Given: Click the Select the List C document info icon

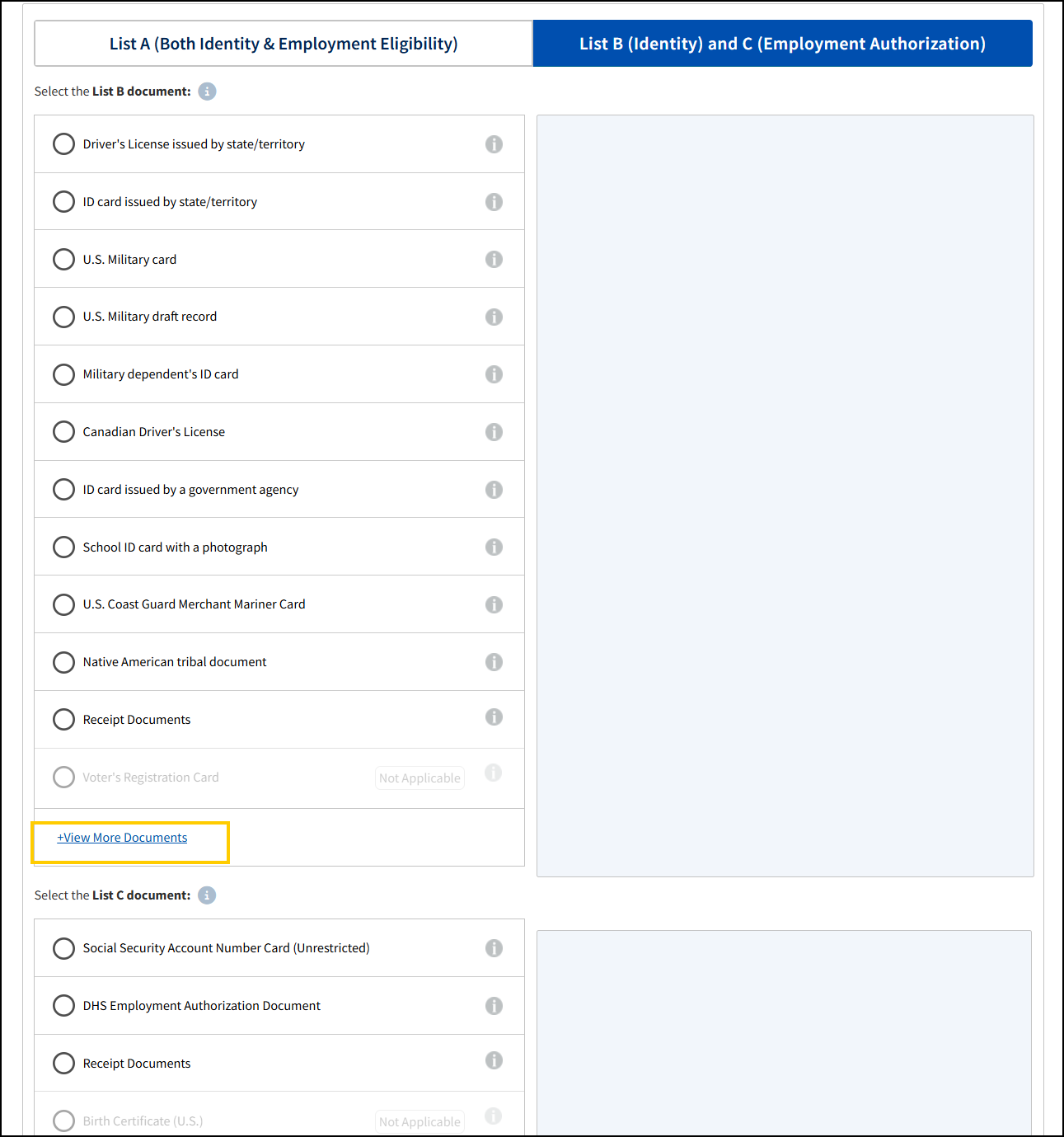Looking at the screenshot, I should pos(207,895).
